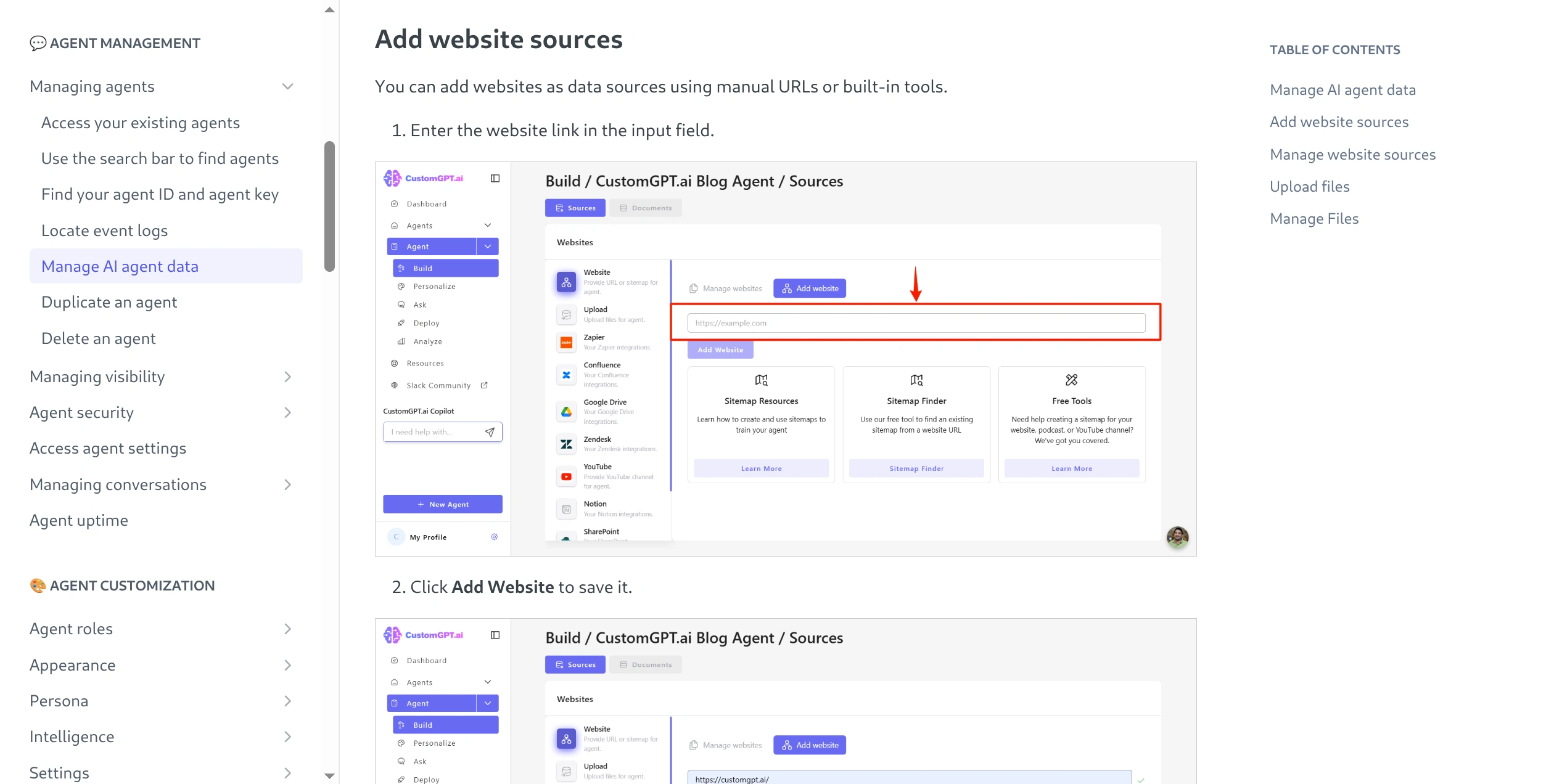Screen dimensions: 1554x784
Task: Click the Agent dropdown arrow in first screenshot
Action: pyautogui.click(x=488, y=247)
